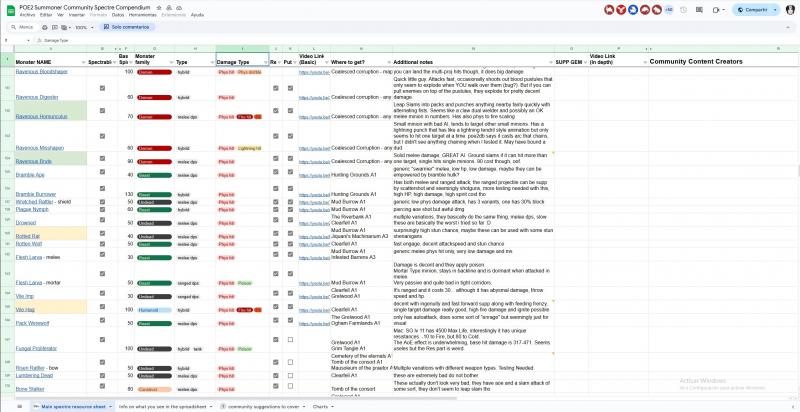This screenshot has width=800, height=412.
Task: Select the Poison tag in Flesh Larva mortar row
Action: click(x=245, y=282)
